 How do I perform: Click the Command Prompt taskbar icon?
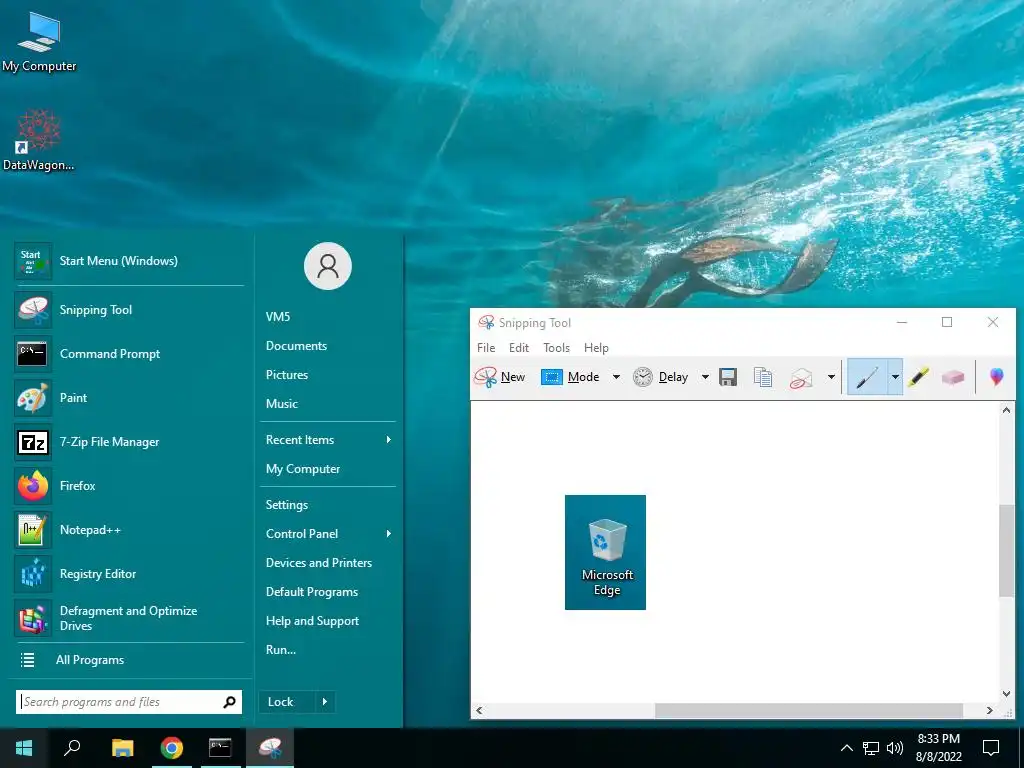pos(220,748)
